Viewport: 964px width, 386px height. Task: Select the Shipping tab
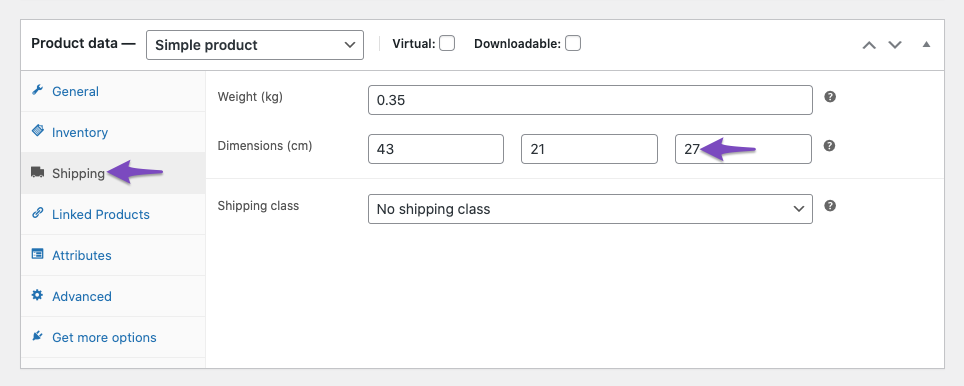pyautogui.click(x=113, y=173)
